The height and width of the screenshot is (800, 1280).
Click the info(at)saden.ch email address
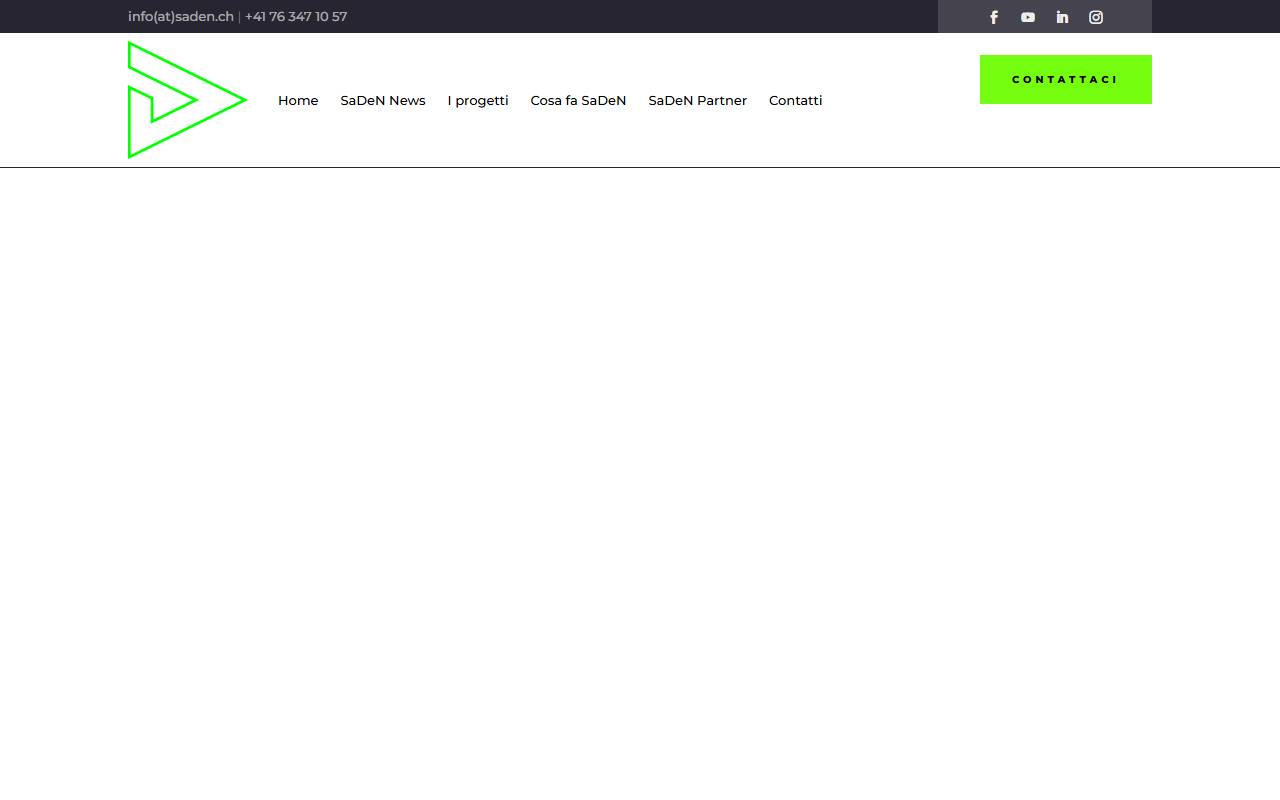tap(181, 17)
